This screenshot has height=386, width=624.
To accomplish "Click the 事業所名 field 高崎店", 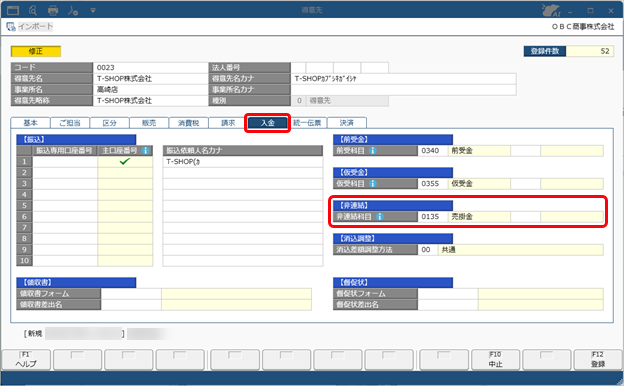I will point(150,90).
